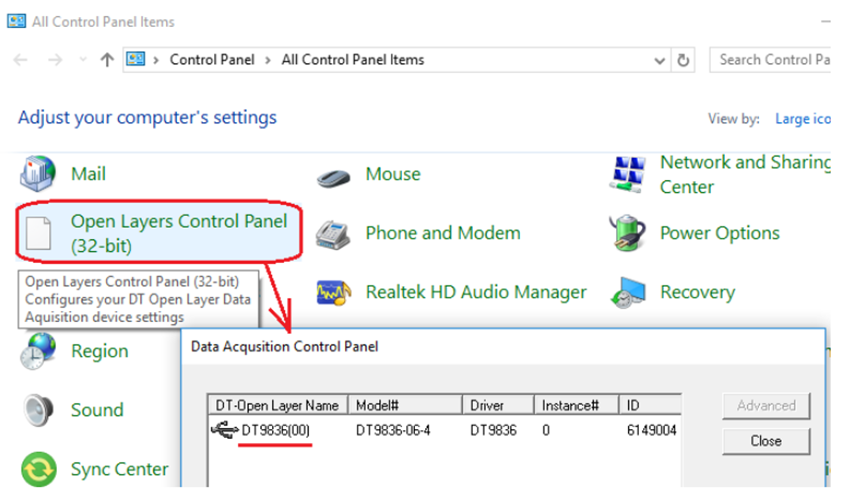Click the refresh button in address bar
This screenshot has height=500, width=865.
point(684,60)
